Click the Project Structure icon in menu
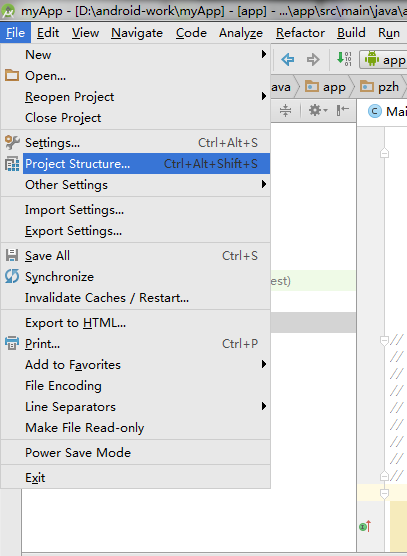The width and height of the screenshot is (407, 556). point(12,164)
